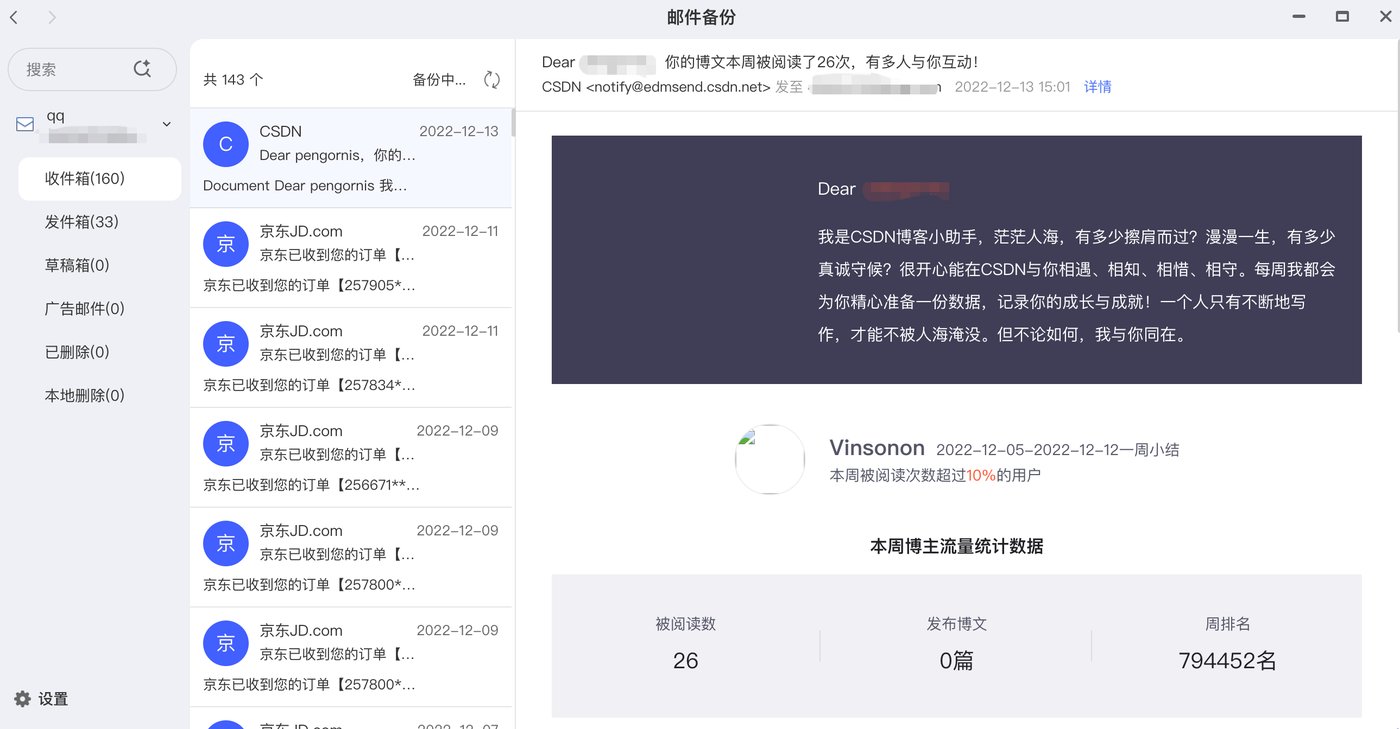The height and width of the screenshot is (729, 1400).
Task: Click avatar of JD email order 256671
Action: 225,443
